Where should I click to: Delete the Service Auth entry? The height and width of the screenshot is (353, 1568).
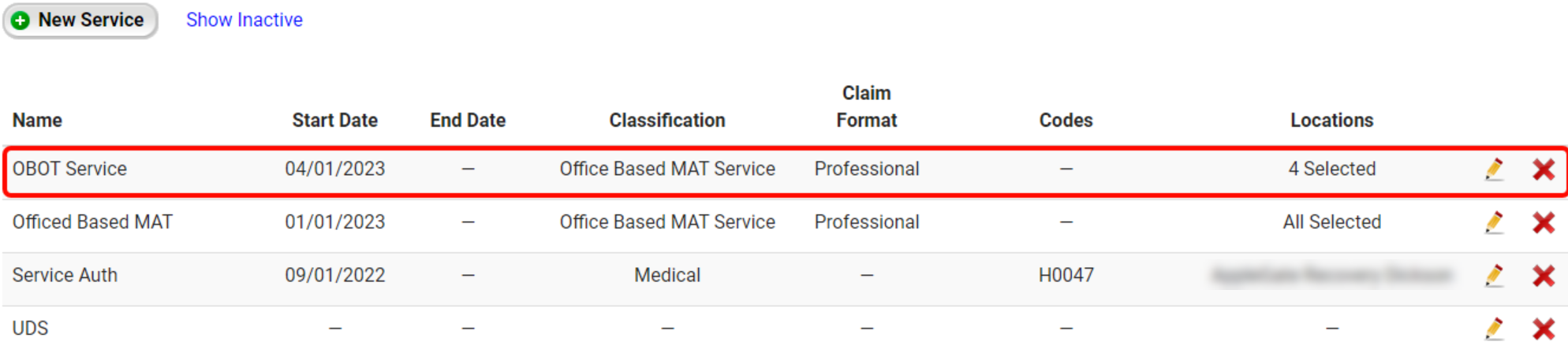(x=1544, y=276)
